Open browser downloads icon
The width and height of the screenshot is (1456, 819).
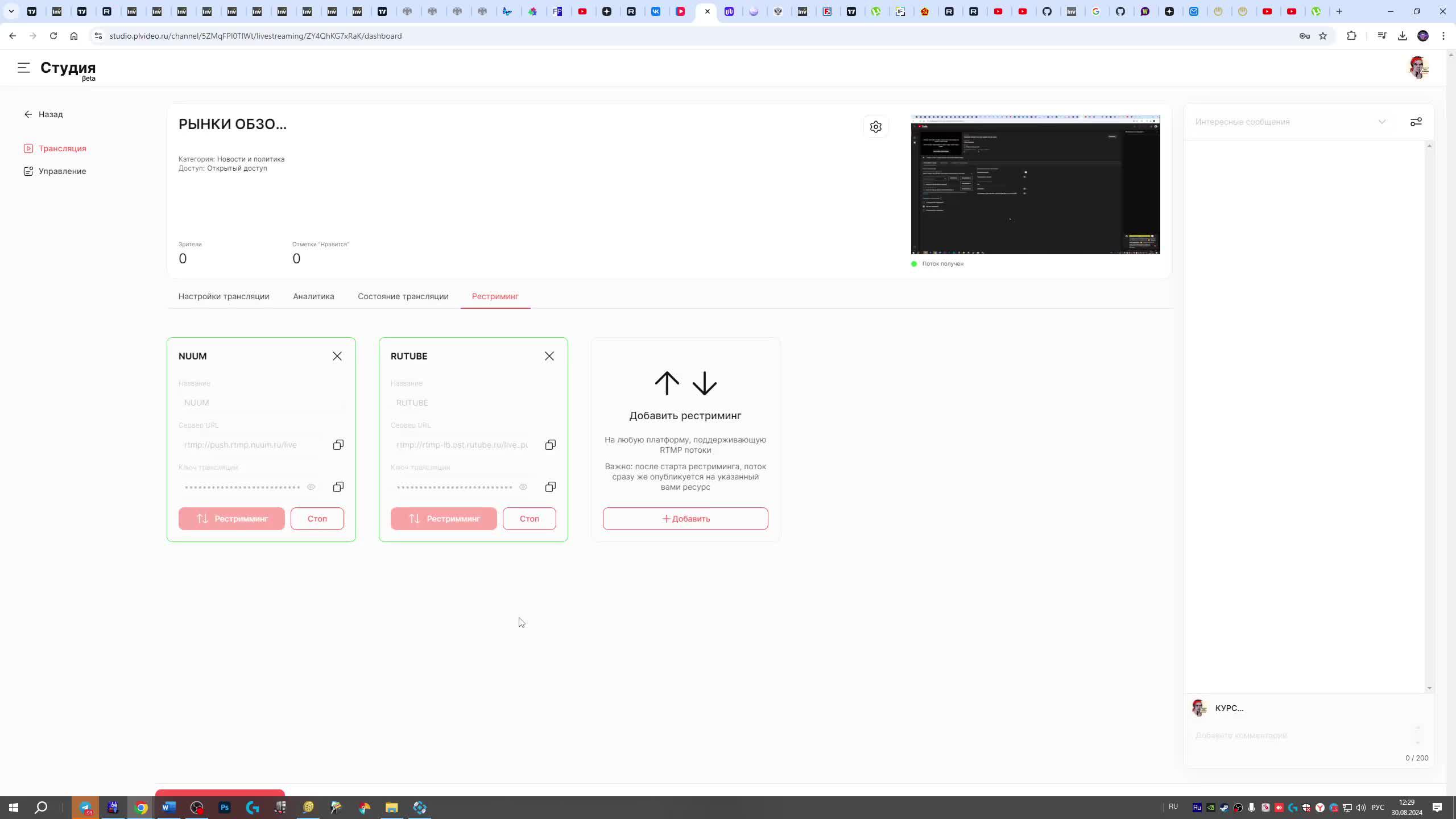tap(1403, 36)
